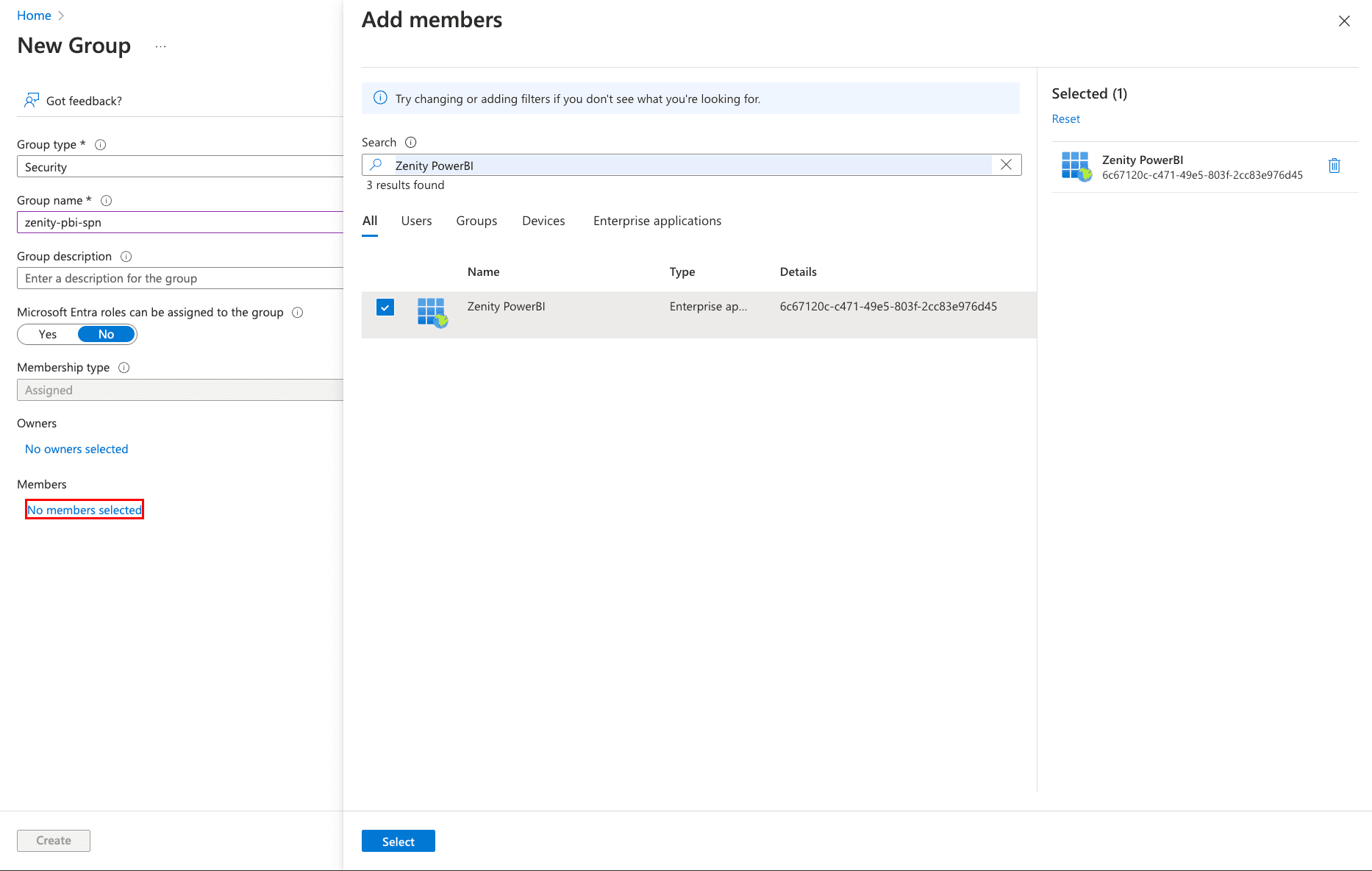Click the Selected (1) heading

(x=1089, y=93)
